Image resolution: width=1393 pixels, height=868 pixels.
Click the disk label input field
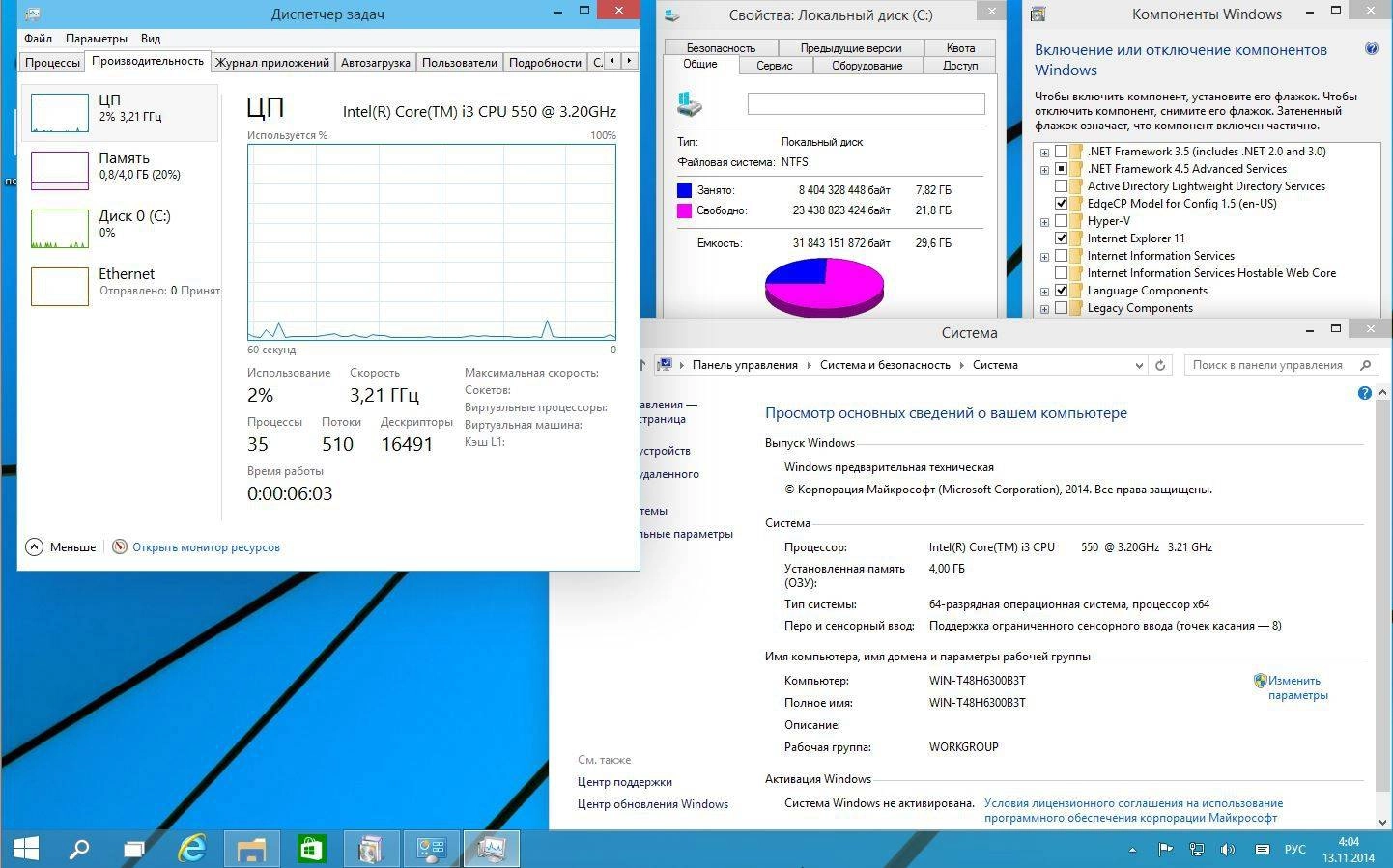coord(867,103)
